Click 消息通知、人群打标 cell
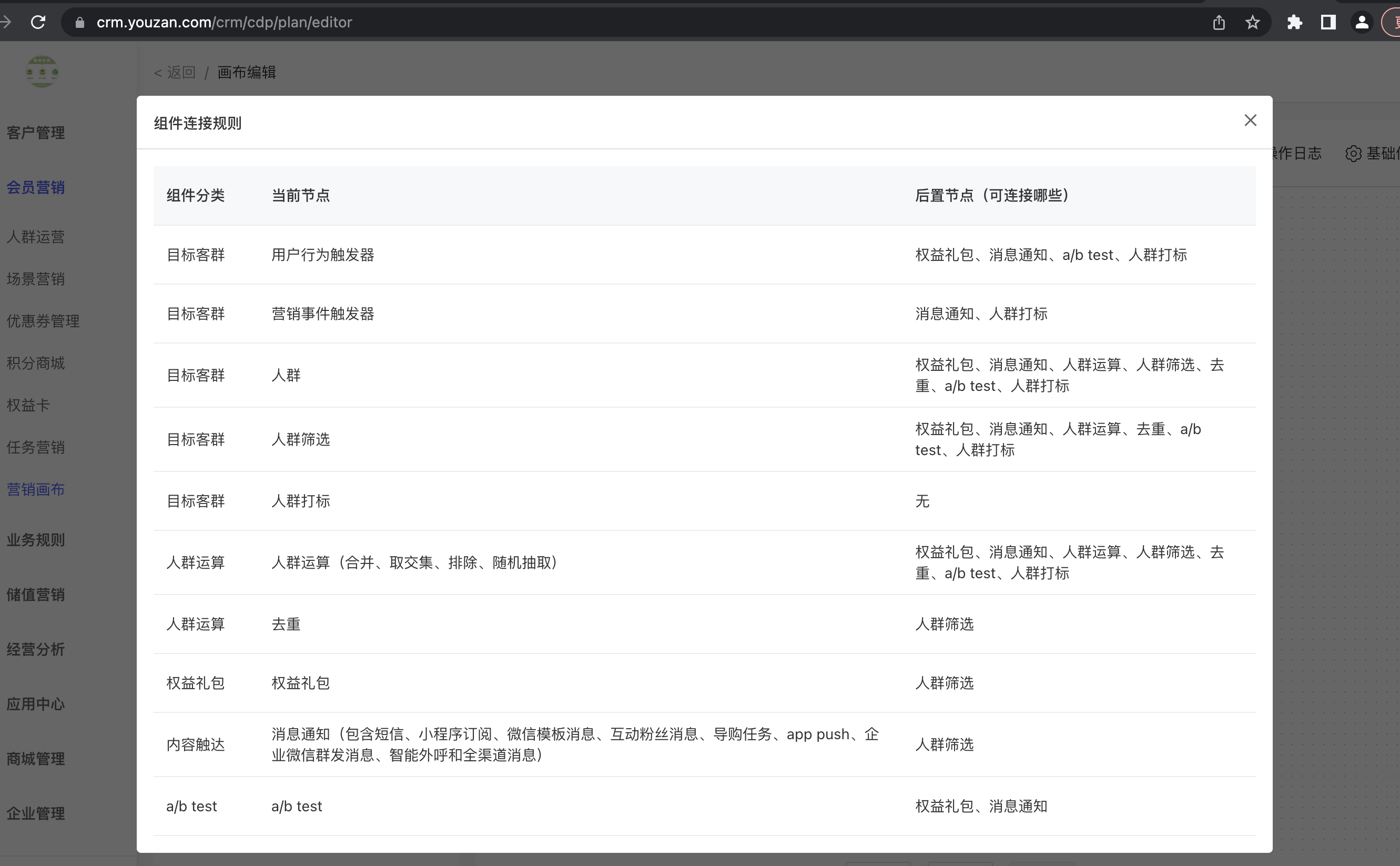 click(981, 314)
